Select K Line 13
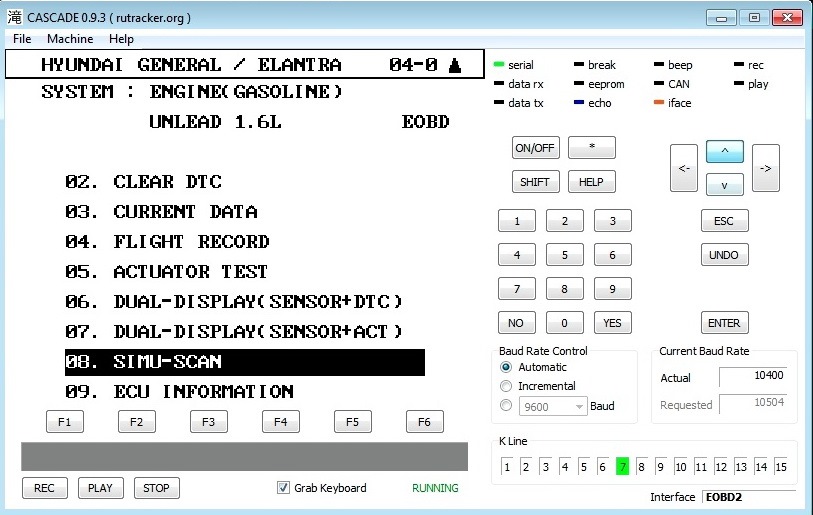Viewport: 813px width, 515px height. pyautogui.click(x=741, y=467)
